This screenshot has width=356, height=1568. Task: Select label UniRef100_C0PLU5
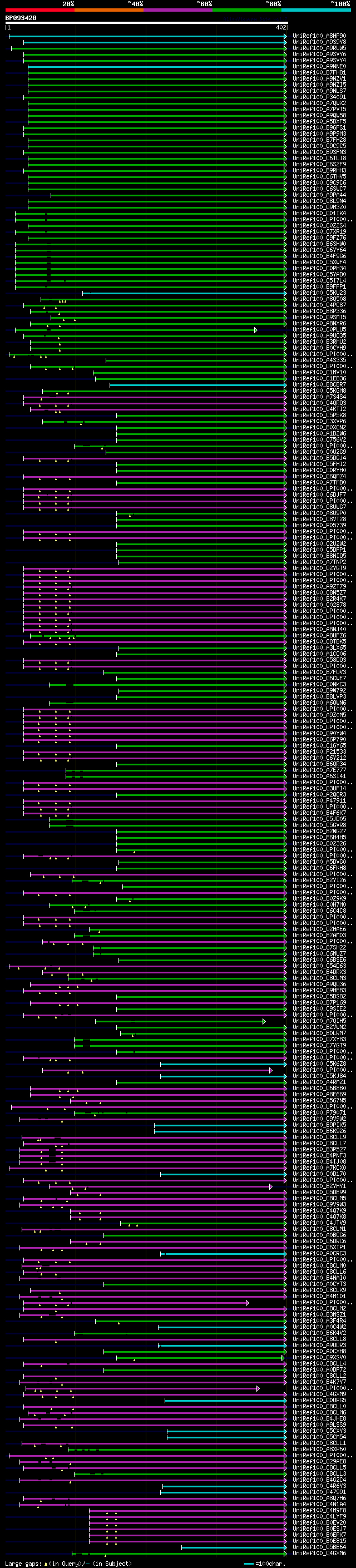(x=319, y=329)
